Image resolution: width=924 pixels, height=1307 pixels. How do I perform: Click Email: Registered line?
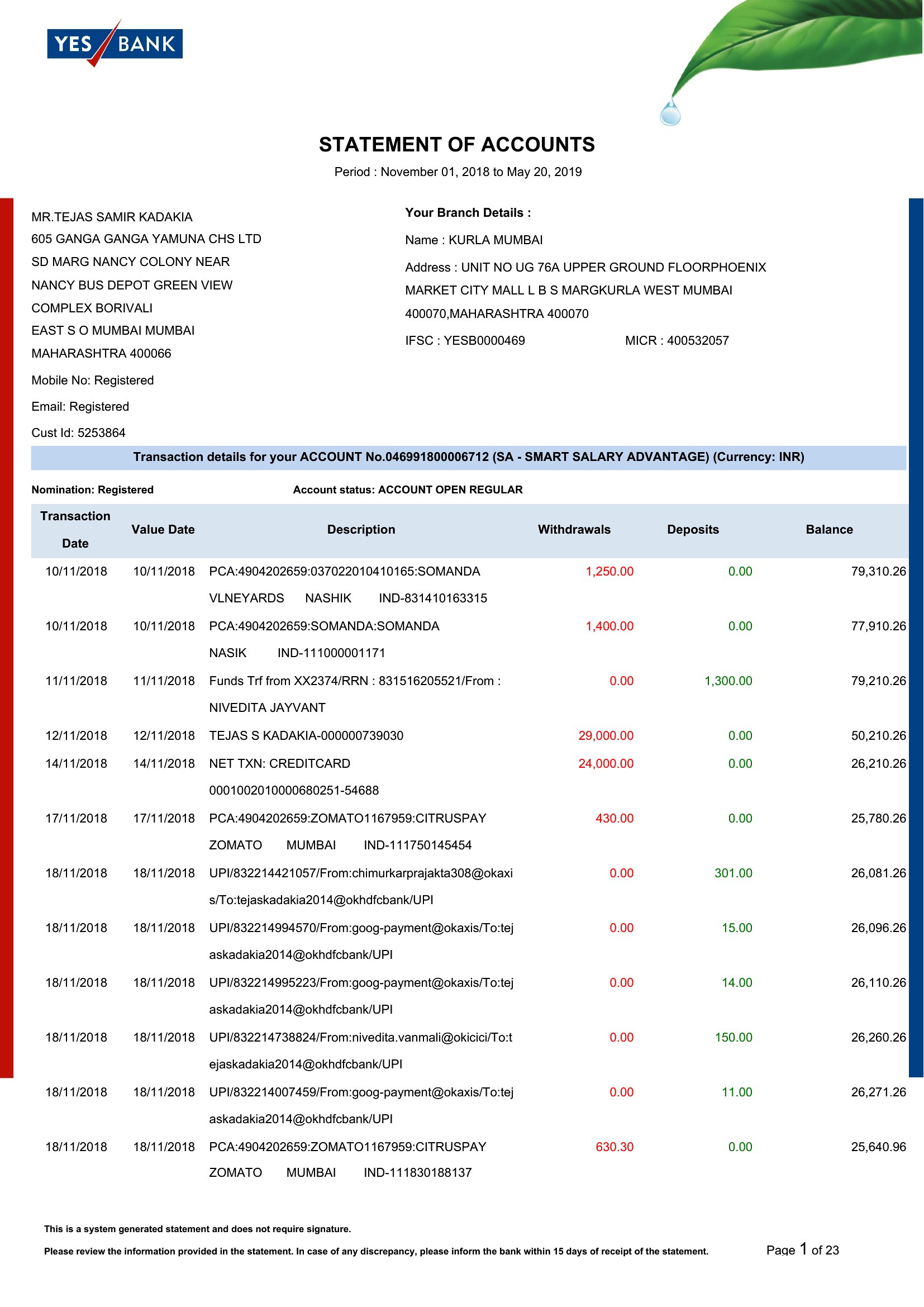80,406
